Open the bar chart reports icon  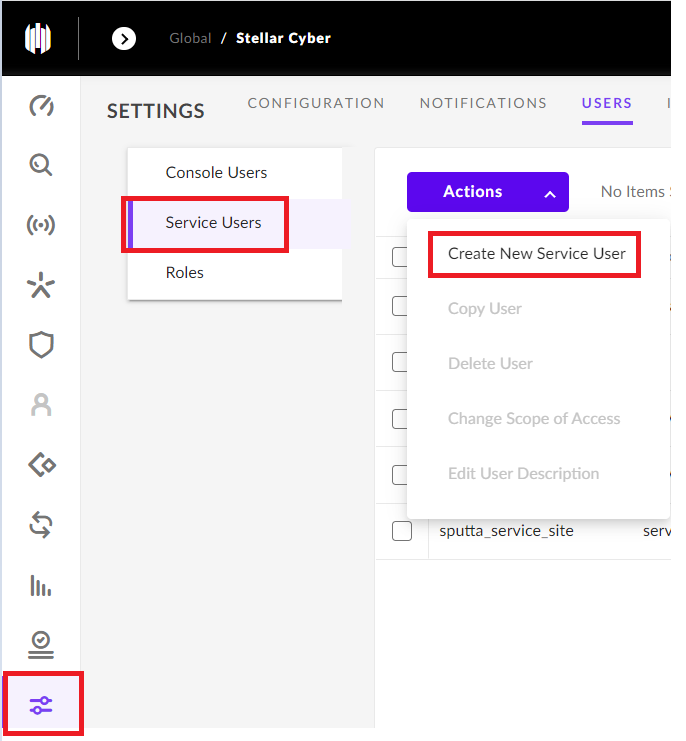(x=41, y=585)
